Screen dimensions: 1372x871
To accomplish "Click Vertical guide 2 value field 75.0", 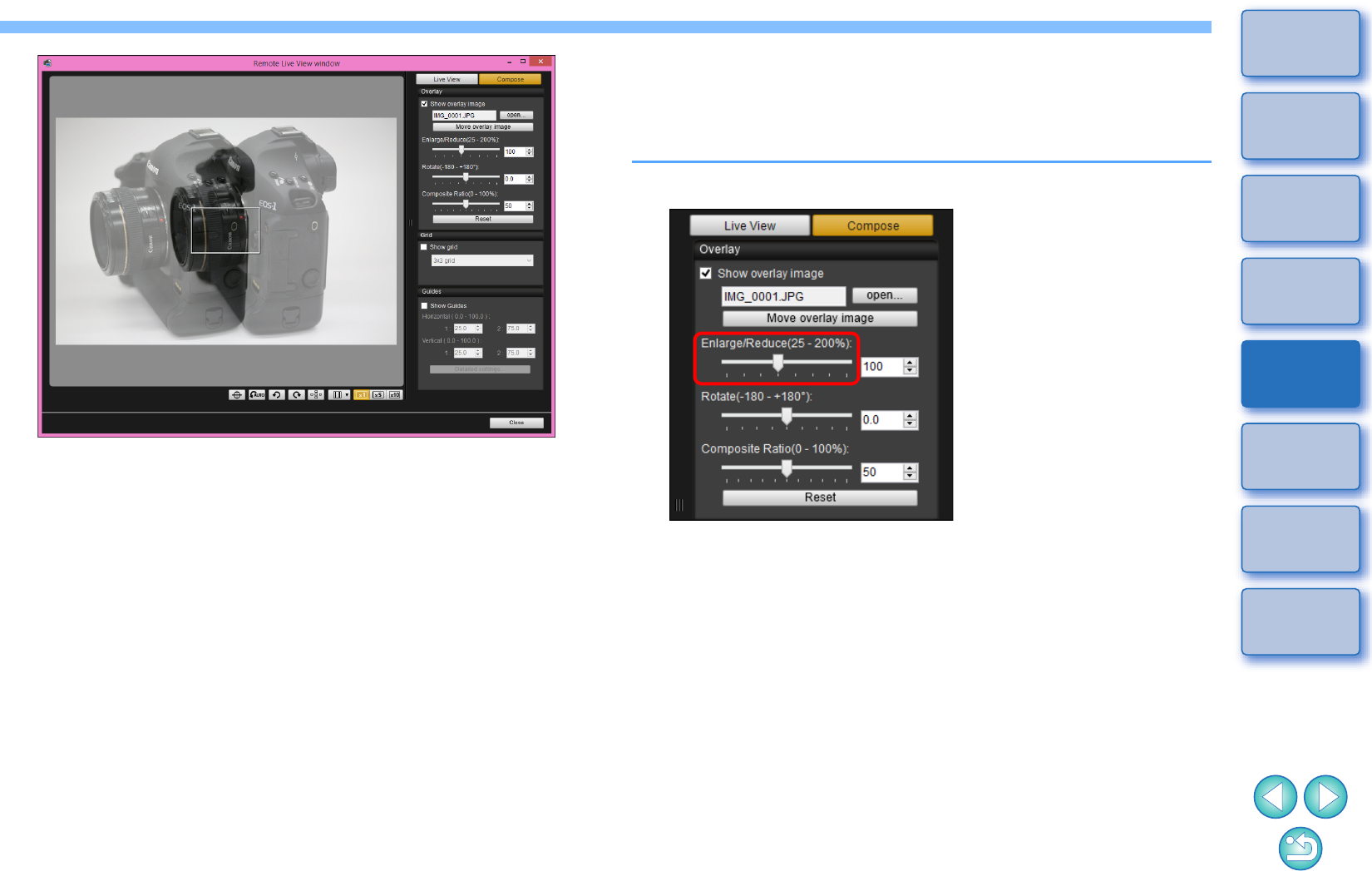I will 517,353.
